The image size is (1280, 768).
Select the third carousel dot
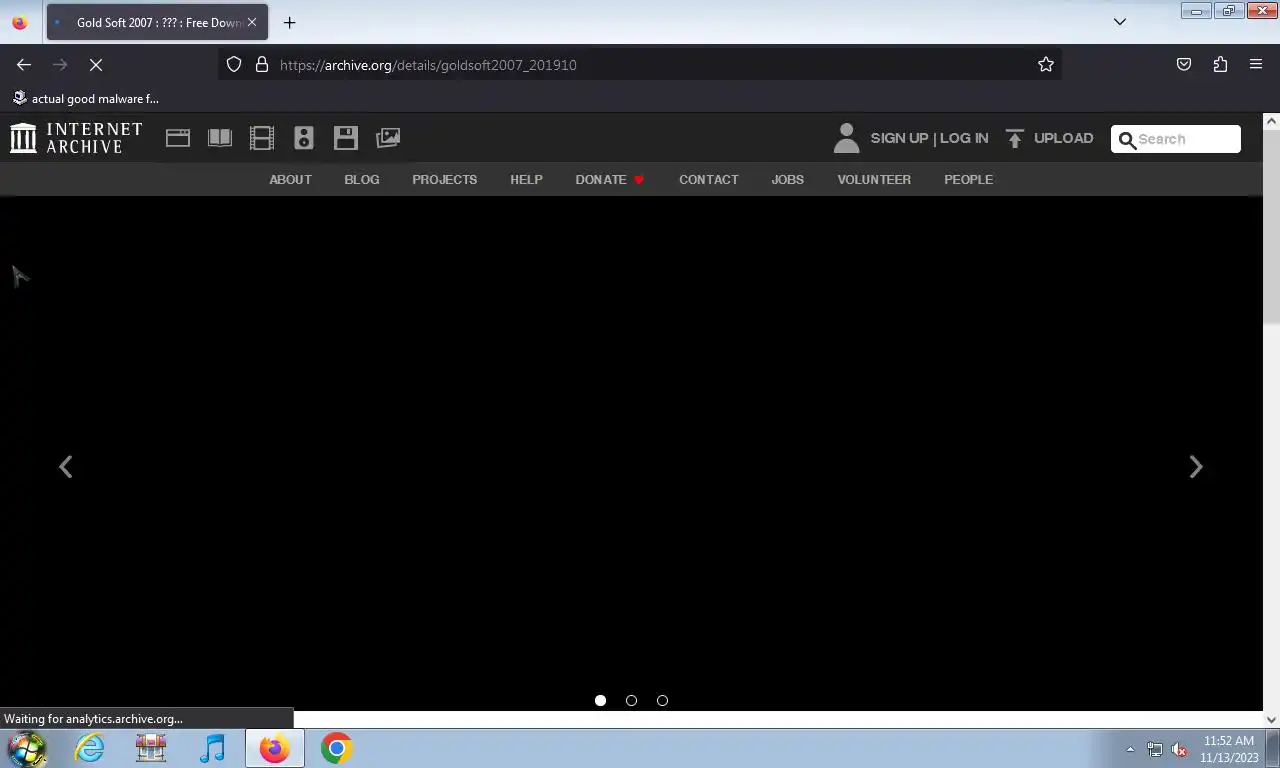click(662, 701)
